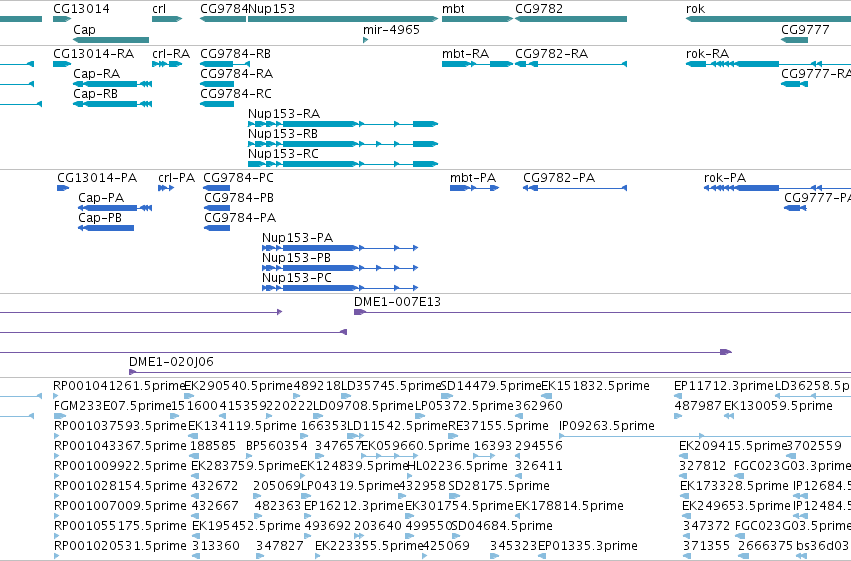
Task: Select transcript crl-RA
Action: pos(171,54)
